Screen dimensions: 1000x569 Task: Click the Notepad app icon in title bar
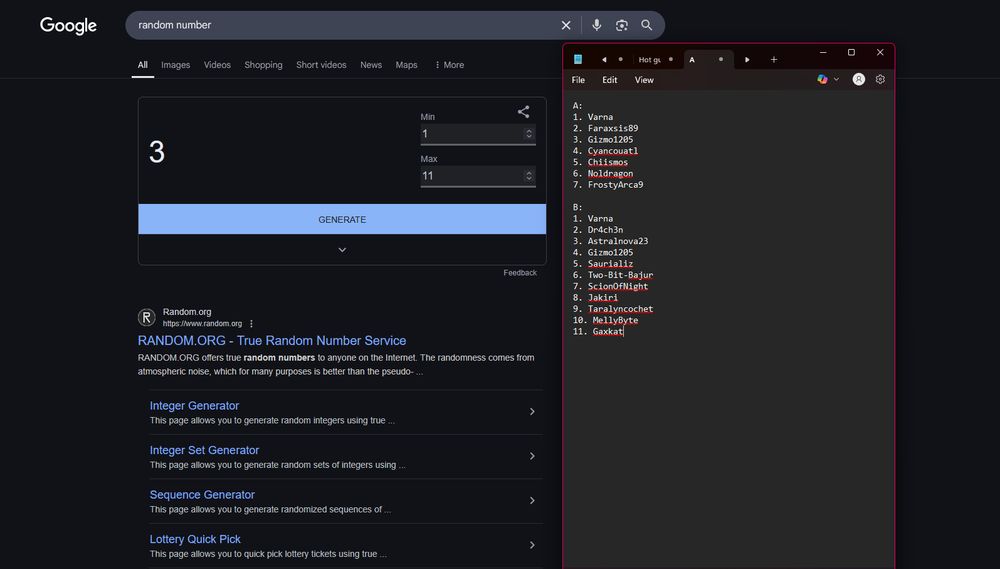tap(578, 59)
